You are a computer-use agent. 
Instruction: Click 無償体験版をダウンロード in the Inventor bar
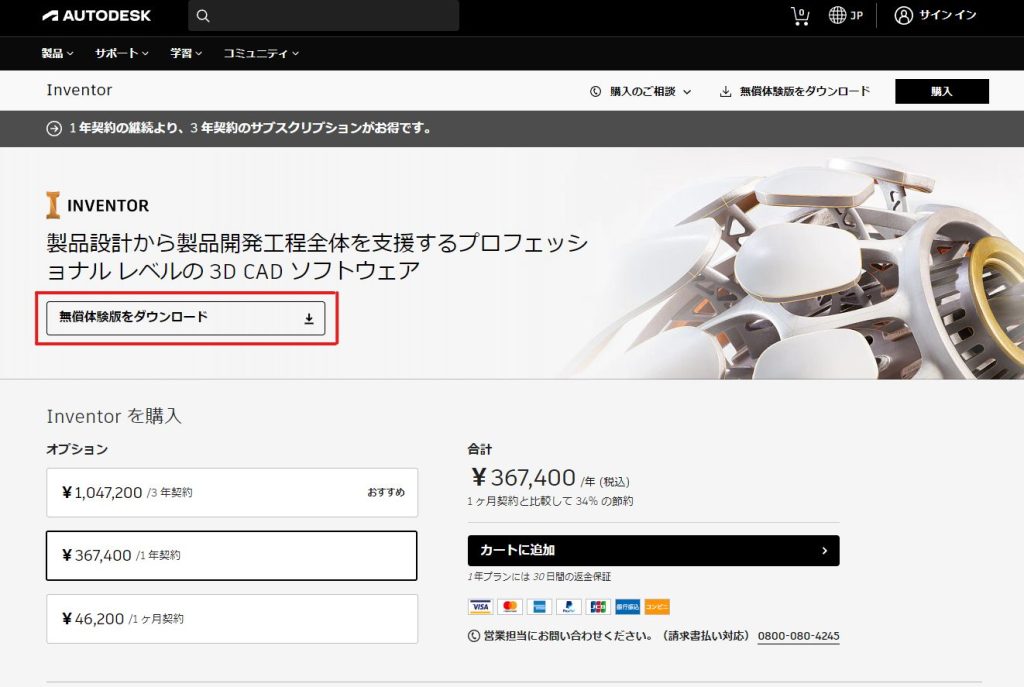coord(795,91)
